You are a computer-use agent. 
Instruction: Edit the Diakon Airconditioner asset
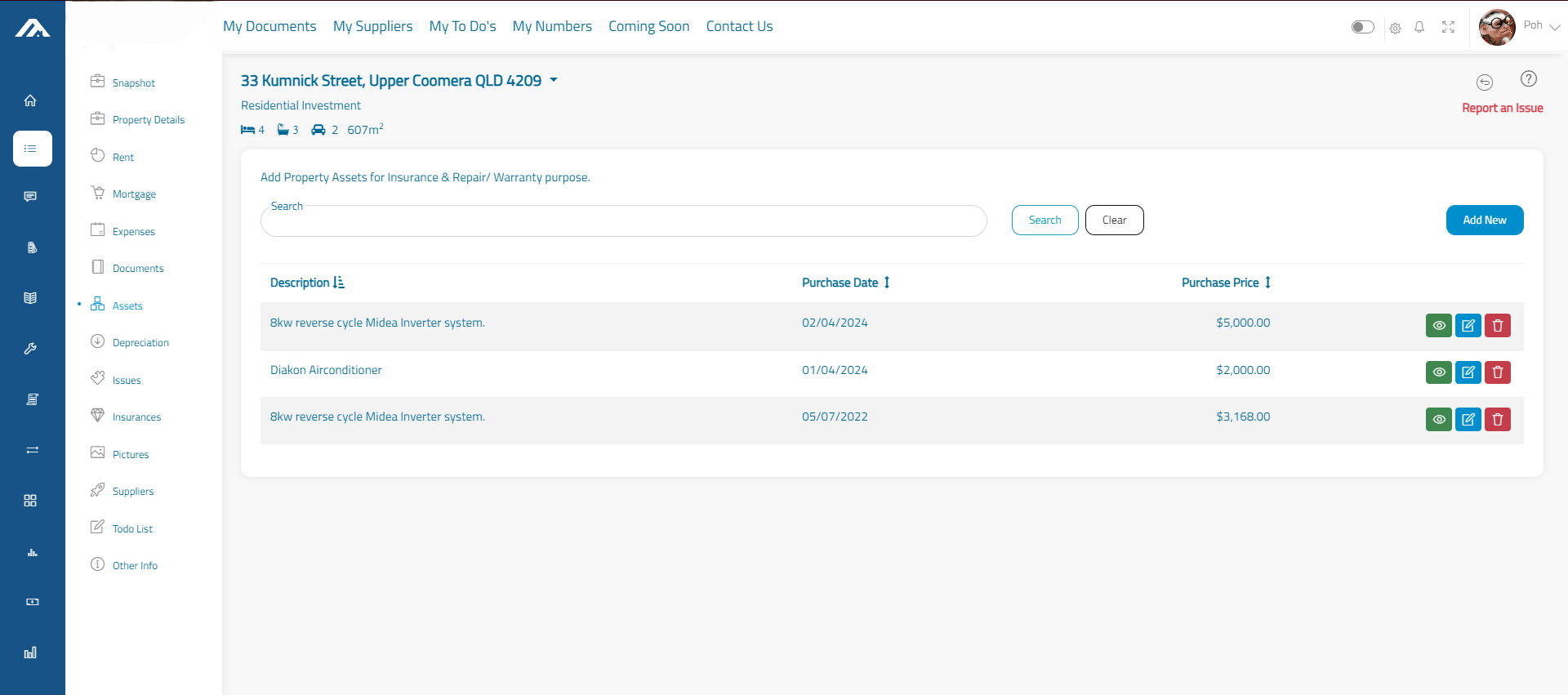coord(1468,372)
